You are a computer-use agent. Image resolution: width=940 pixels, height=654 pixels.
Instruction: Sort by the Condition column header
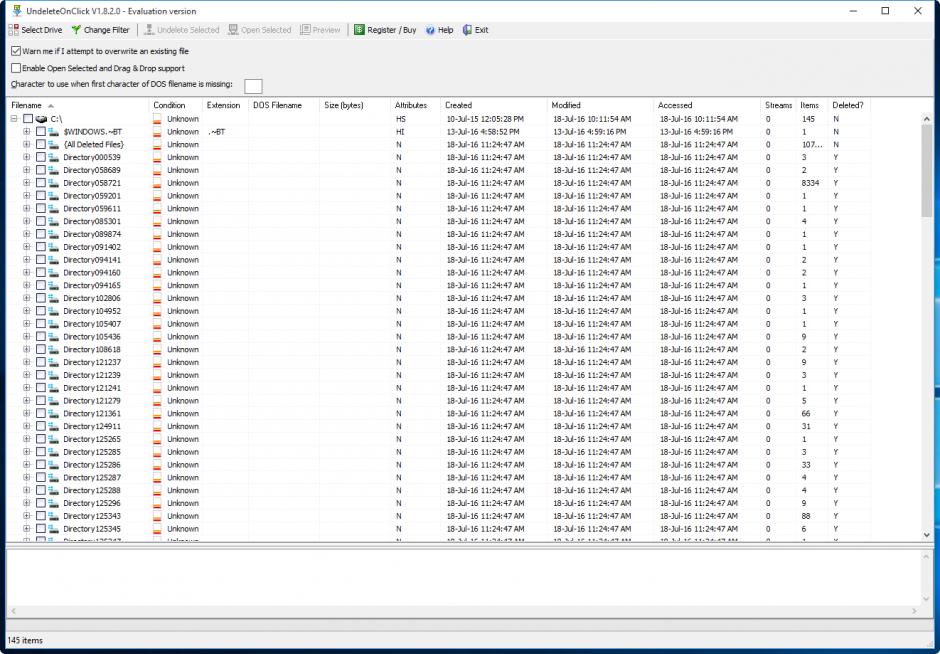point(176,105)
